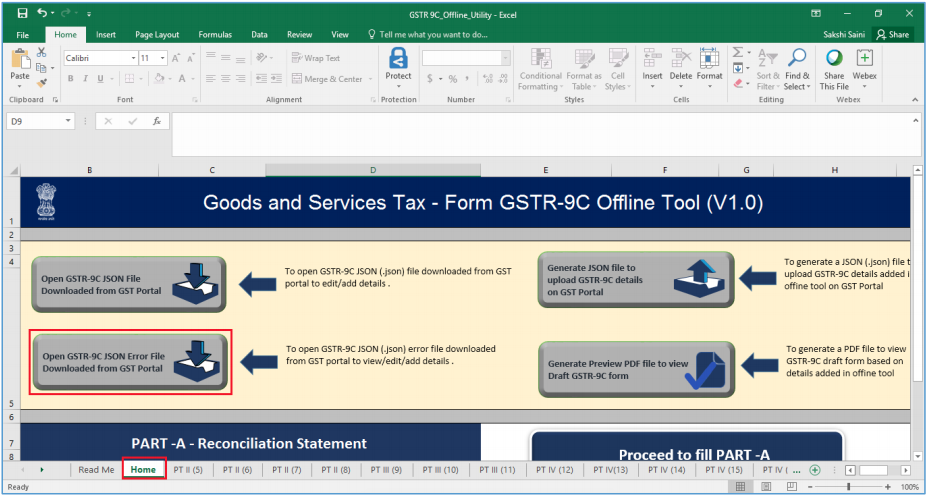This screenshot has height=495, width=928.
Task: Toggle Italic formatting
Action: point(85,79)
